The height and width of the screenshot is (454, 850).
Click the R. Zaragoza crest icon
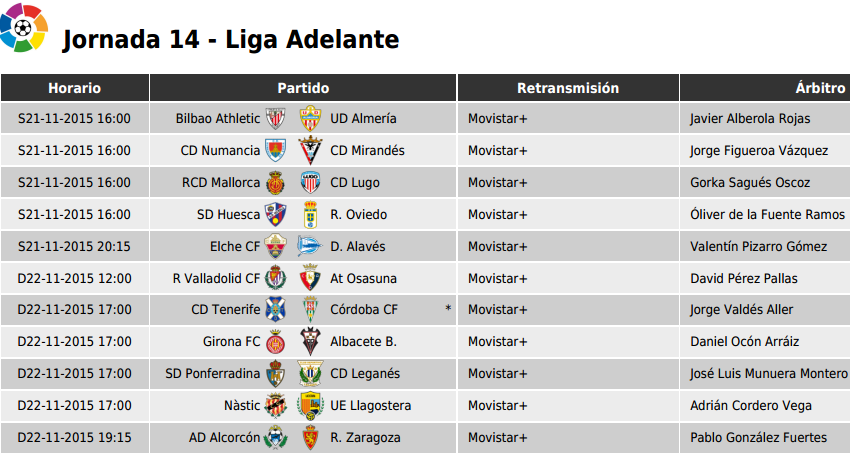coord(310,438)
